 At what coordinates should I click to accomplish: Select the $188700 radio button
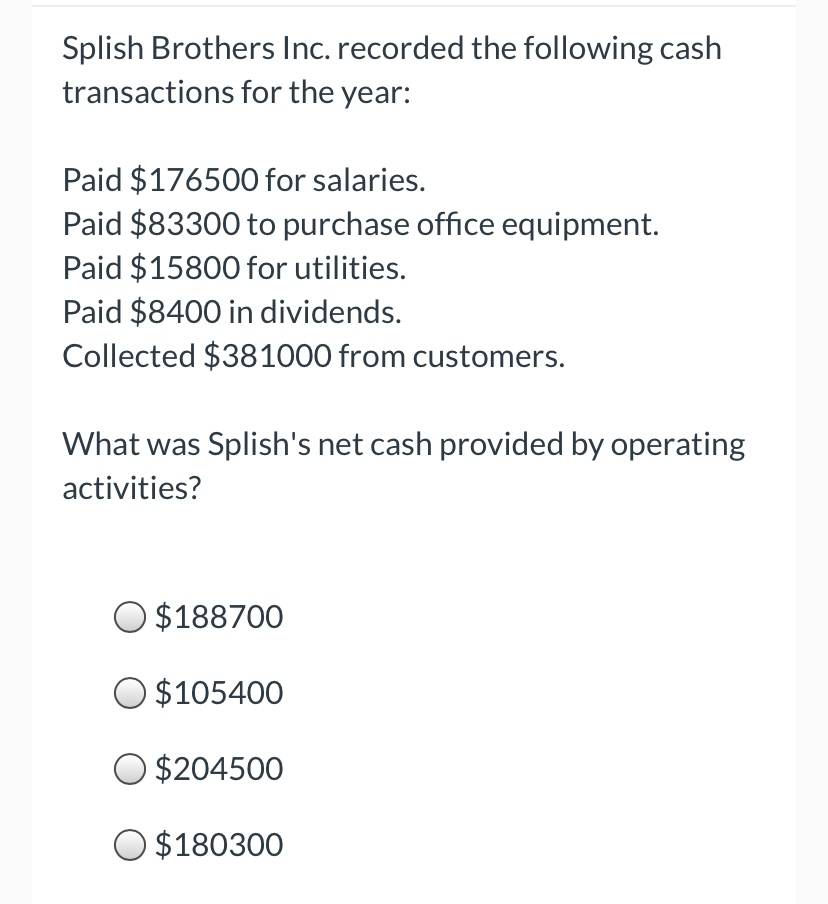tap(129, 617)
